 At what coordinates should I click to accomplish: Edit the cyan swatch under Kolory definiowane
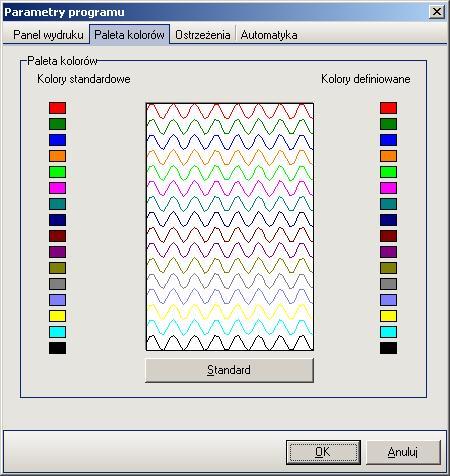[x=388, y=332]
